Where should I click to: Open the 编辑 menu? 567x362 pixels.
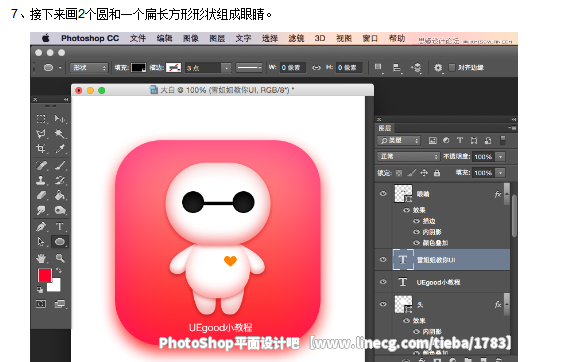coord(165,38)
